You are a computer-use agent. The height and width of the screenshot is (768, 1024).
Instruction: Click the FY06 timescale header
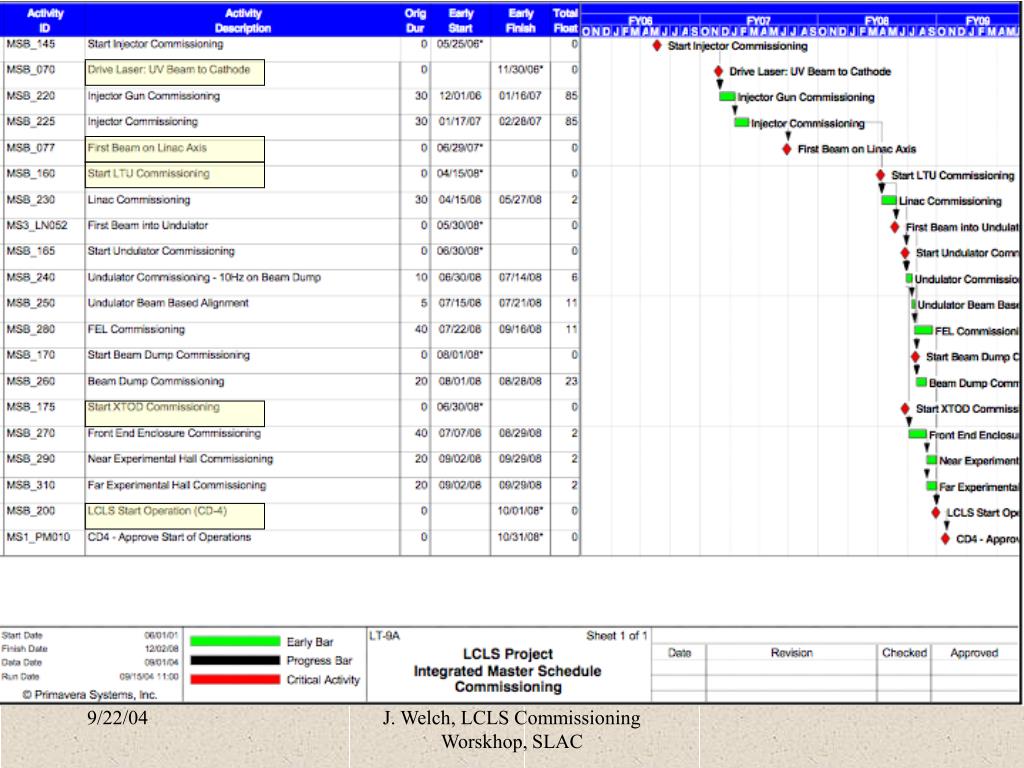tap(641, 20)
